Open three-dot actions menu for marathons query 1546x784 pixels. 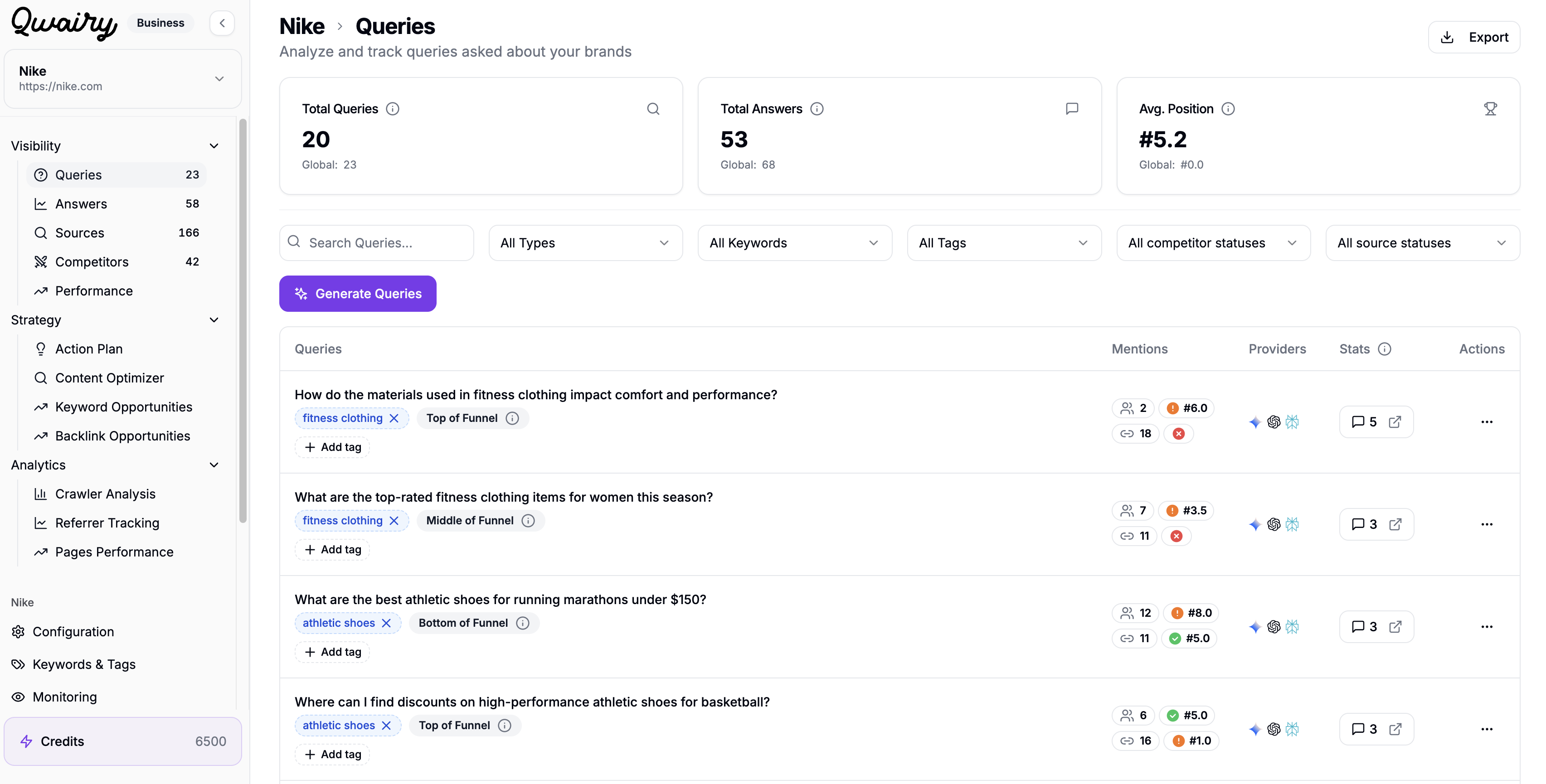point(1487,627)
